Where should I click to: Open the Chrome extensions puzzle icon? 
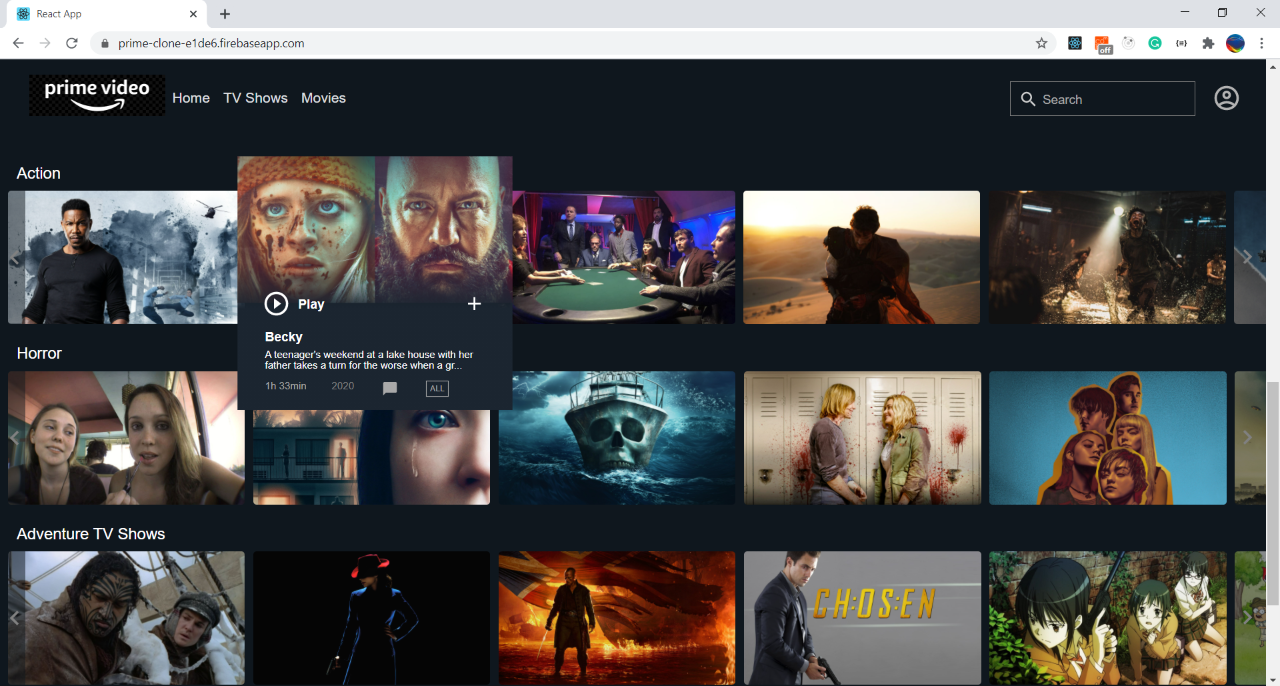click(1208, 43)
